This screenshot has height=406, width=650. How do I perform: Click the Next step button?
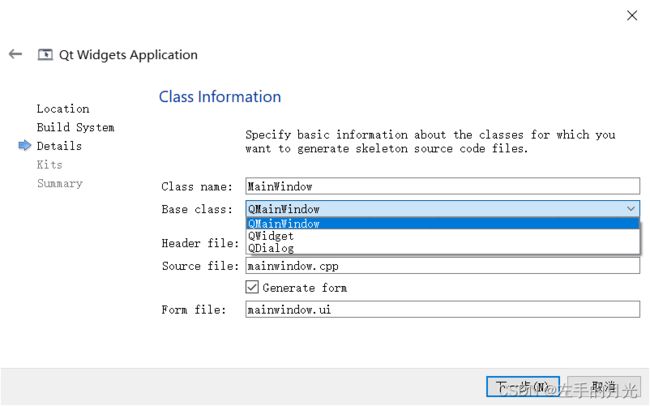click(523, 387)
